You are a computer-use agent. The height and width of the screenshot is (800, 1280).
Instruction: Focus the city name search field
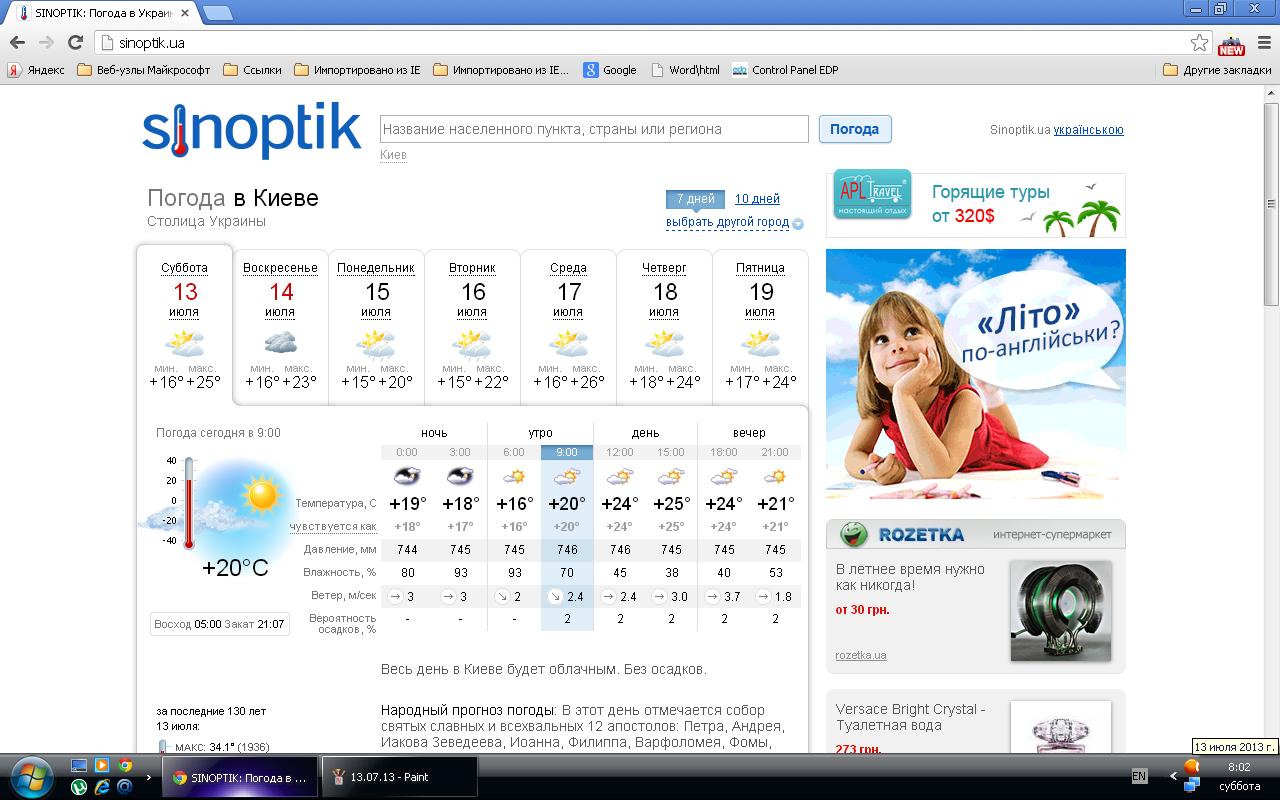click(x=594, y=129)
